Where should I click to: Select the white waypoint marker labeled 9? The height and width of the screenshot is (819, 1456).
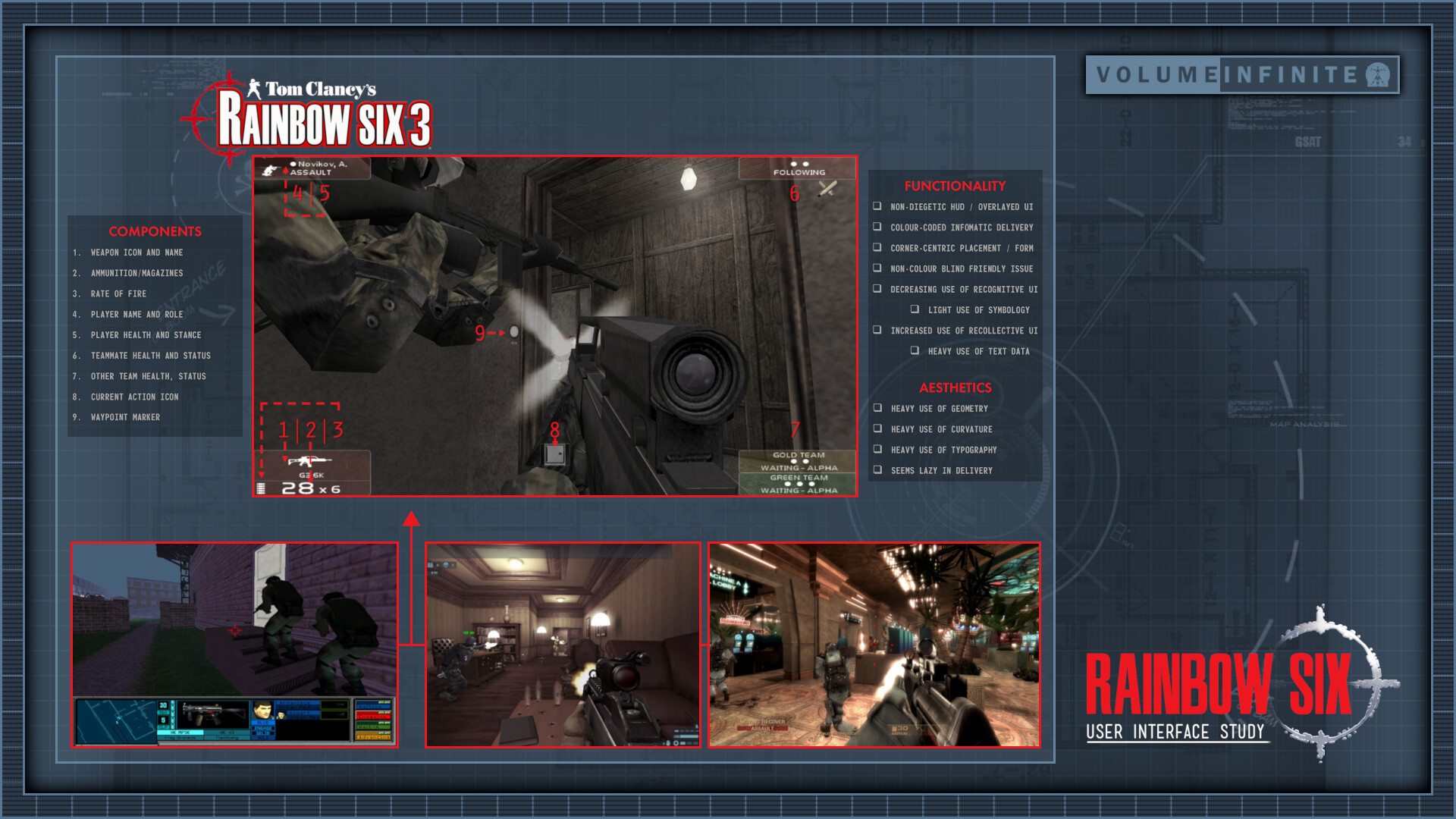515,331
